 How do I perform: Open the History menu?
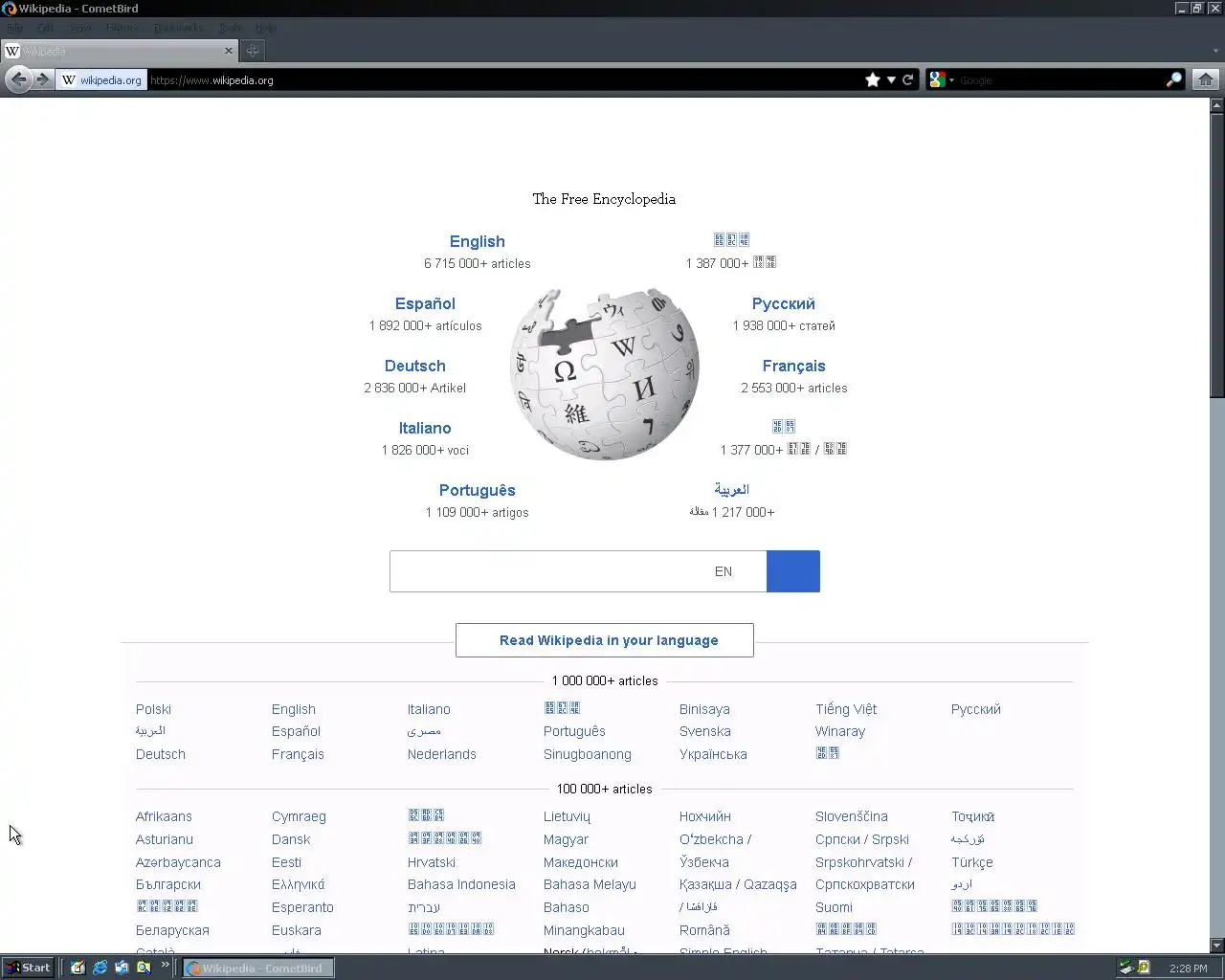[122, 28]
